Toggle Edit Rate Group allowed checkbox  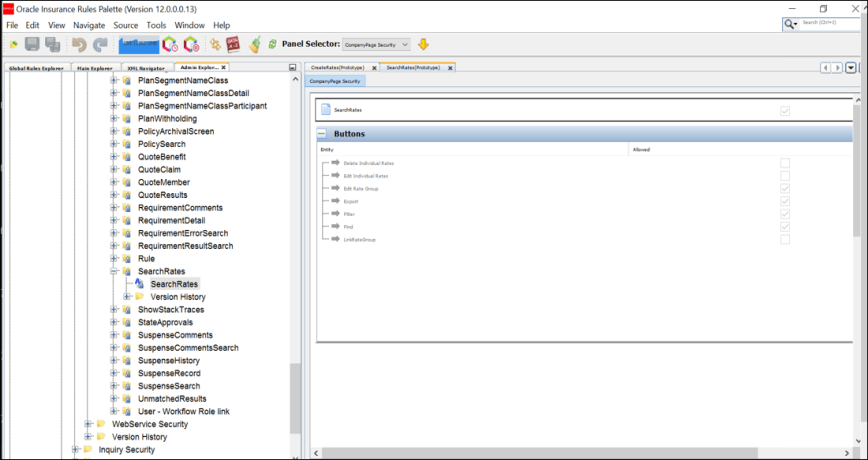coord(785,189)
